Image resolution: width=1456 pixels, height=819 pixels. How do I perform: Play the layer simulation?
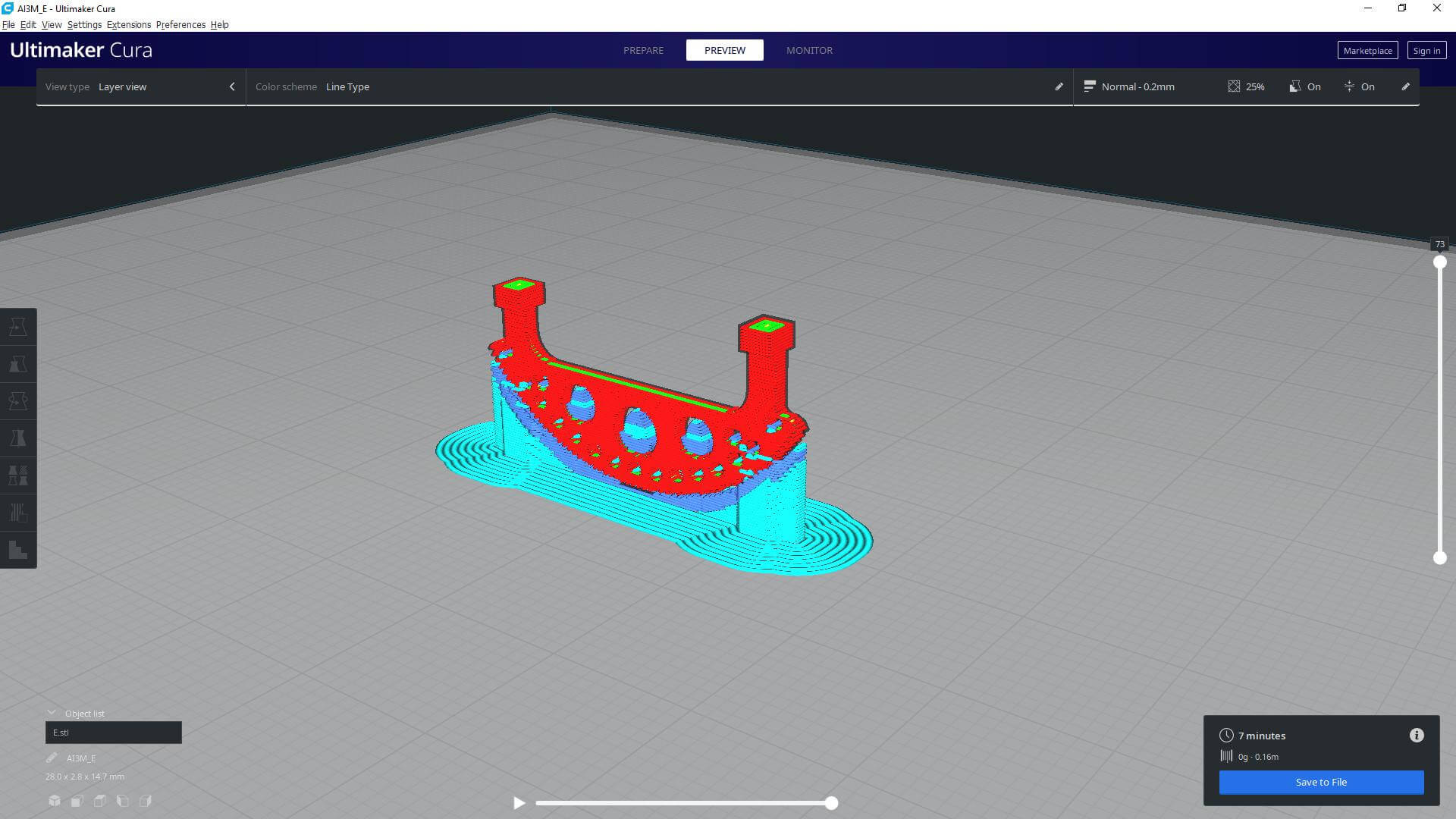[519, 802]
